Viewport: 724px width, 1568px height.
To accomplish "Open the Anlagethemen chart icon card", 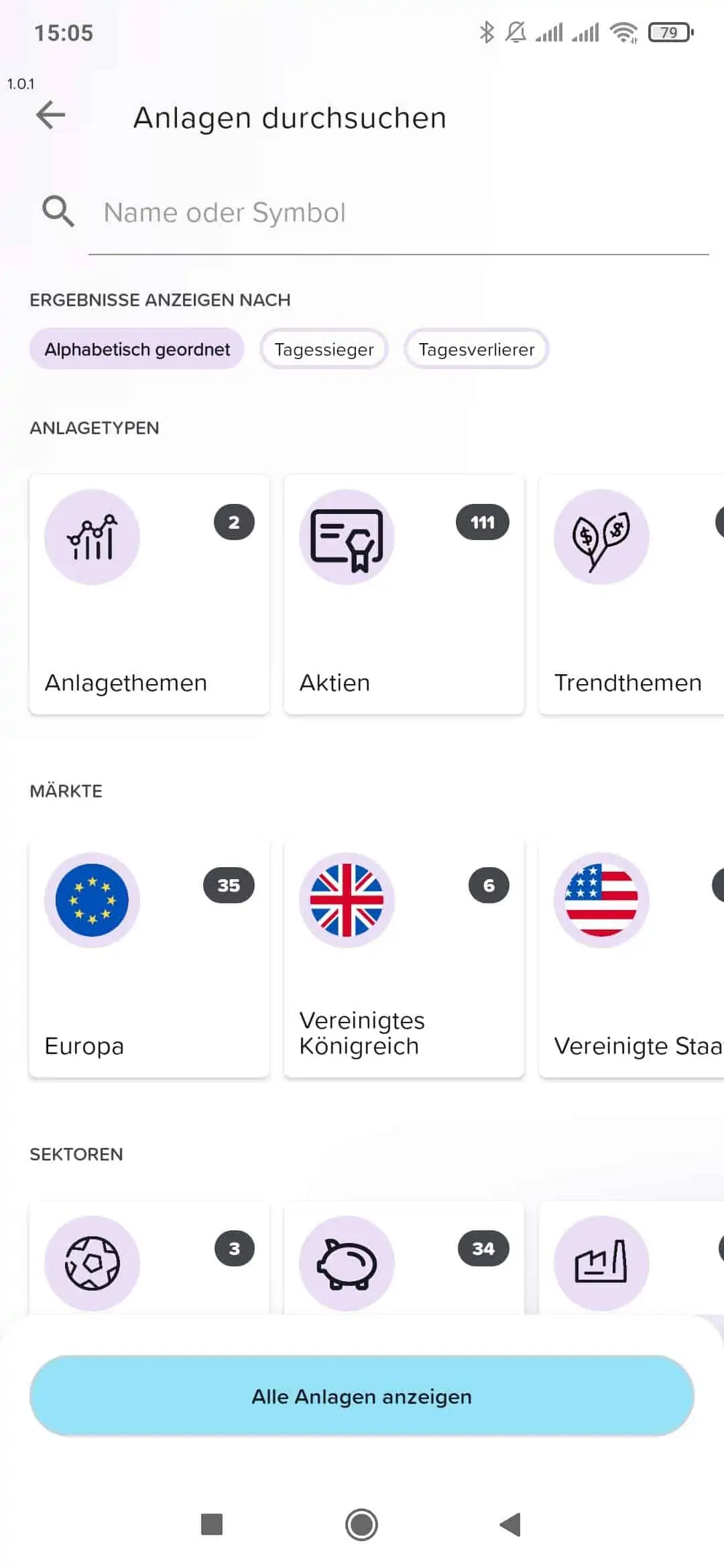I will coord(149,595).
